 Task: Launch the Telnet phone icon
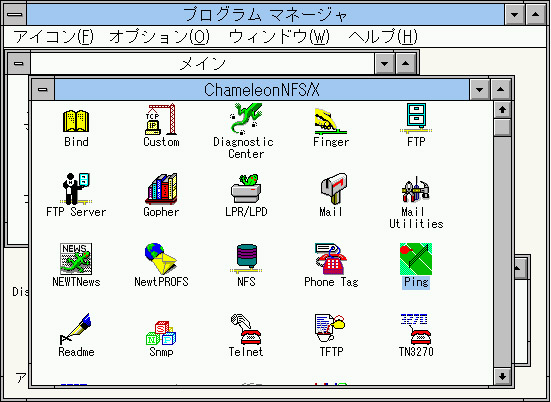coord(246,329)
